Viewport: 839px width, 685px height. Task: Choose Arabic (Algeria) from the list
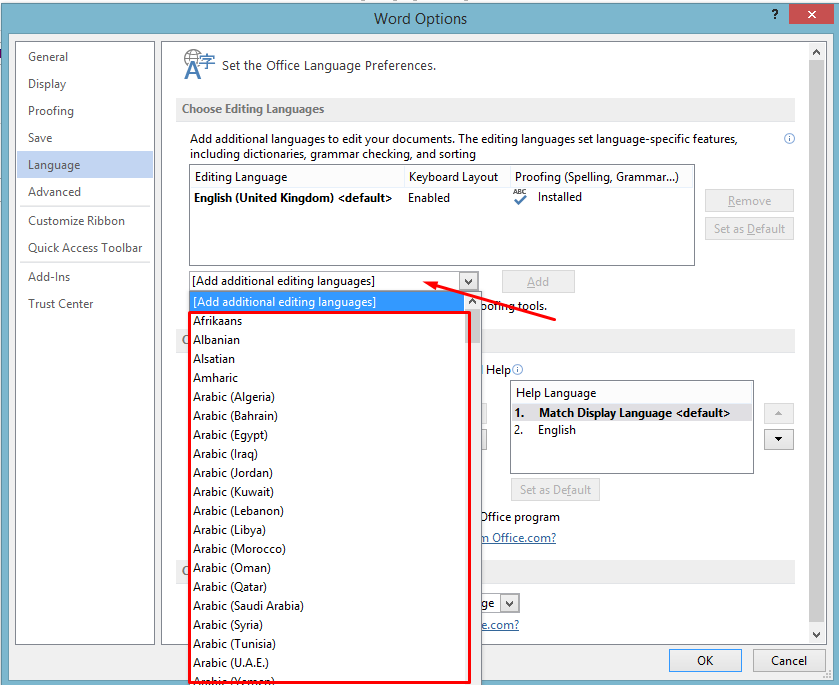pyautogui.click(x=327, y=397)
